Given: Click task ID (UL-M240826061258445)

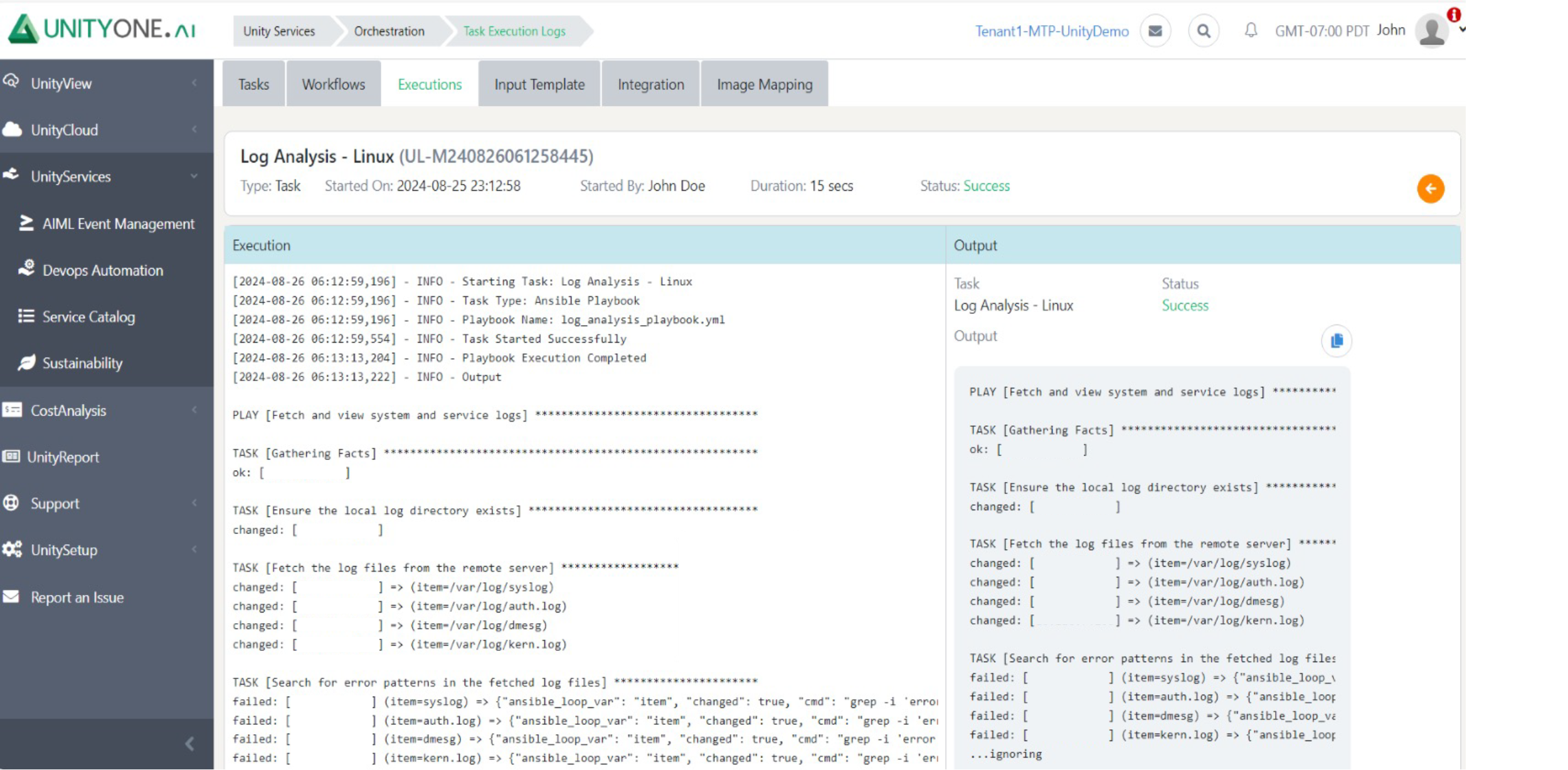Looking at the screenshot, I should 495,156.
